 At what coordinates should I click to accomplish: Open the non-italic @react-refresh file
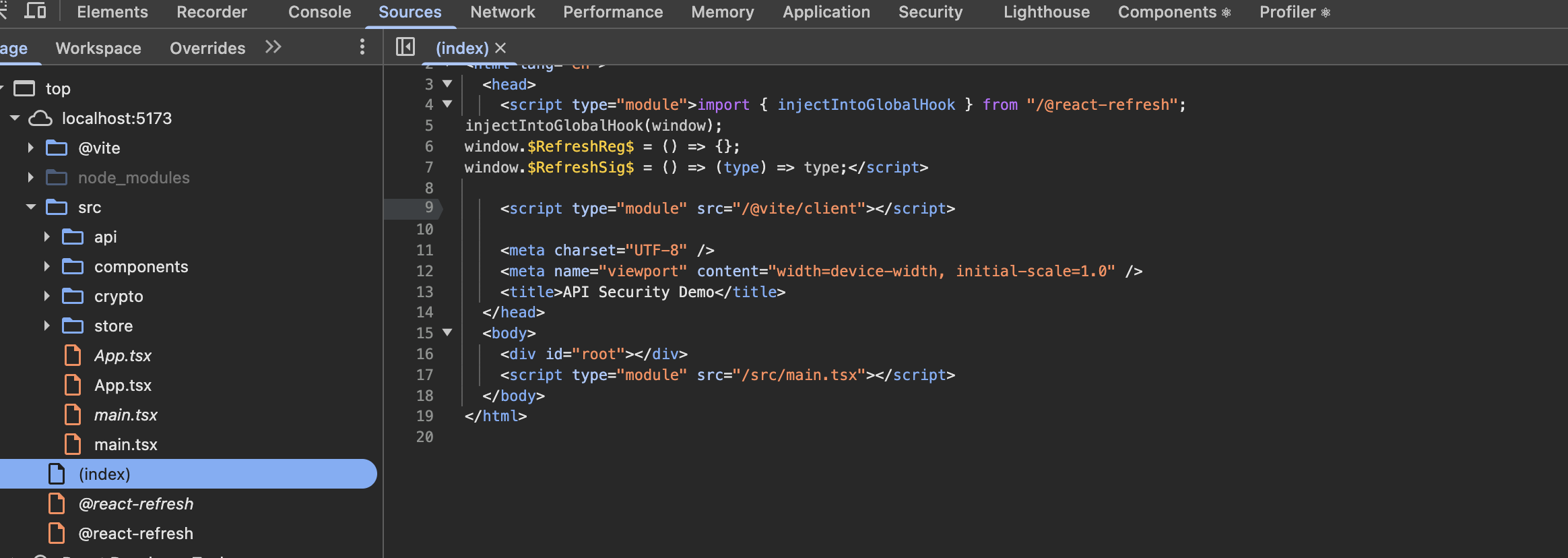point(135,533)
